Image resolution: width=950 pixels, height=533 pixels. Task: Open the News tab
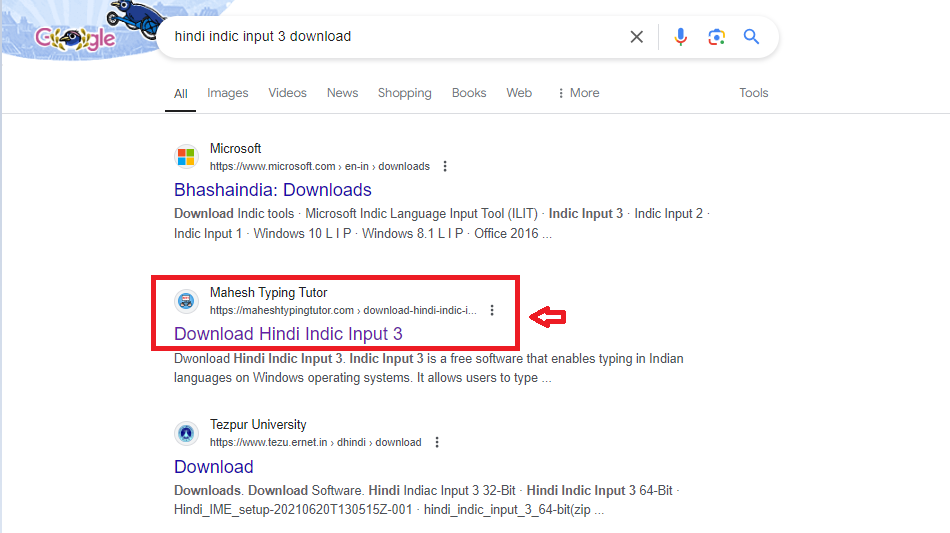click(342, 93)
